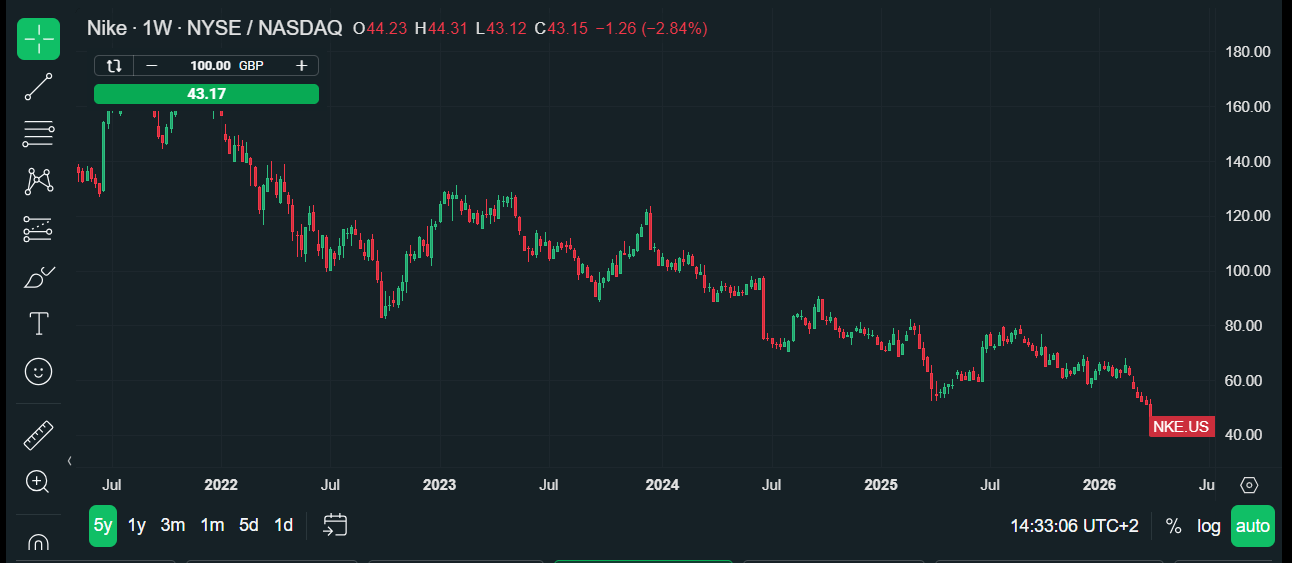Increase order amount with plus button
Viewport: 1292px width, 563px height.
pyautogui.click(x=301, y=66)
